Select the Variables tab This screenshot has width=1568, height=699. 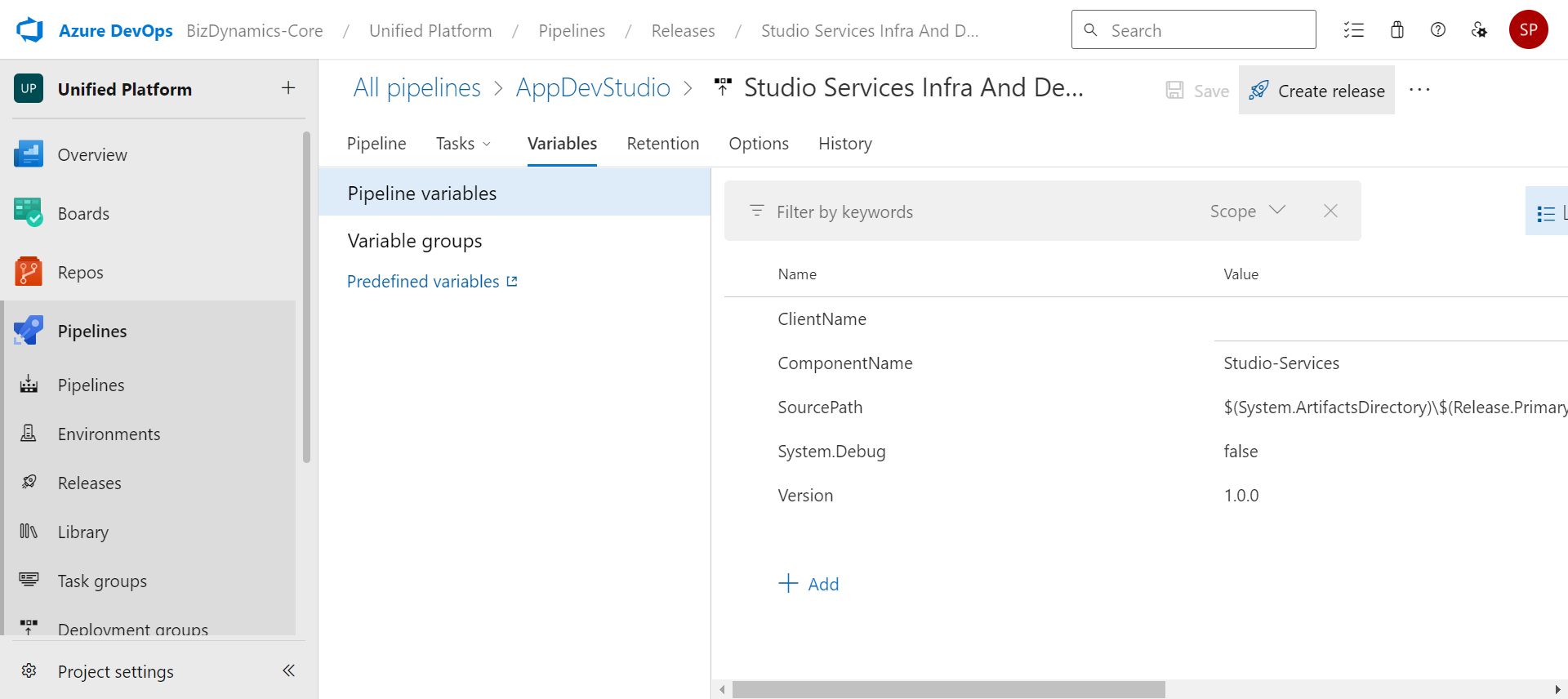point(562,144)
